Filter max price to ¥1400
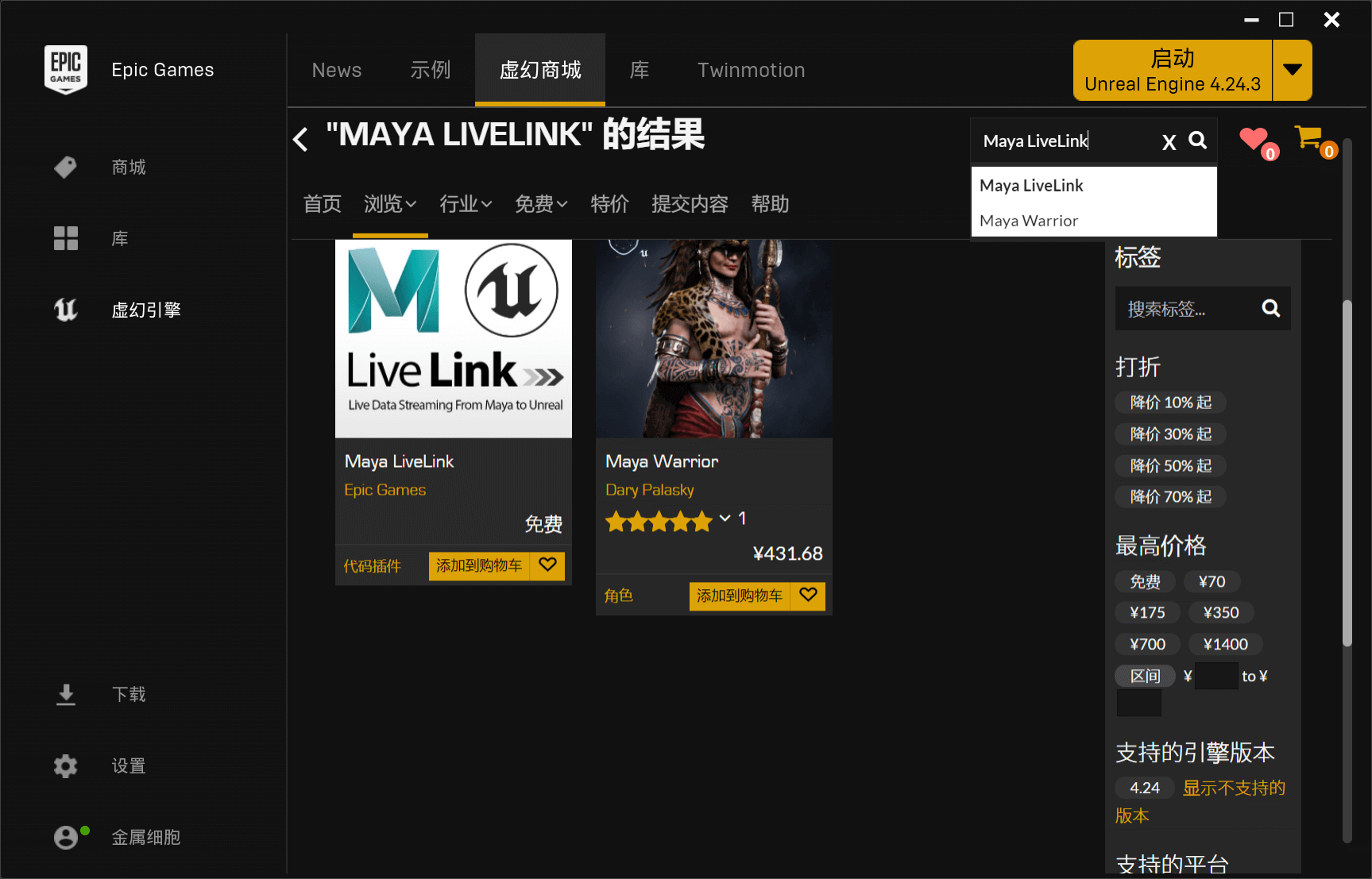Screen dimensions: 1372x879 (x=1226, y=644)
